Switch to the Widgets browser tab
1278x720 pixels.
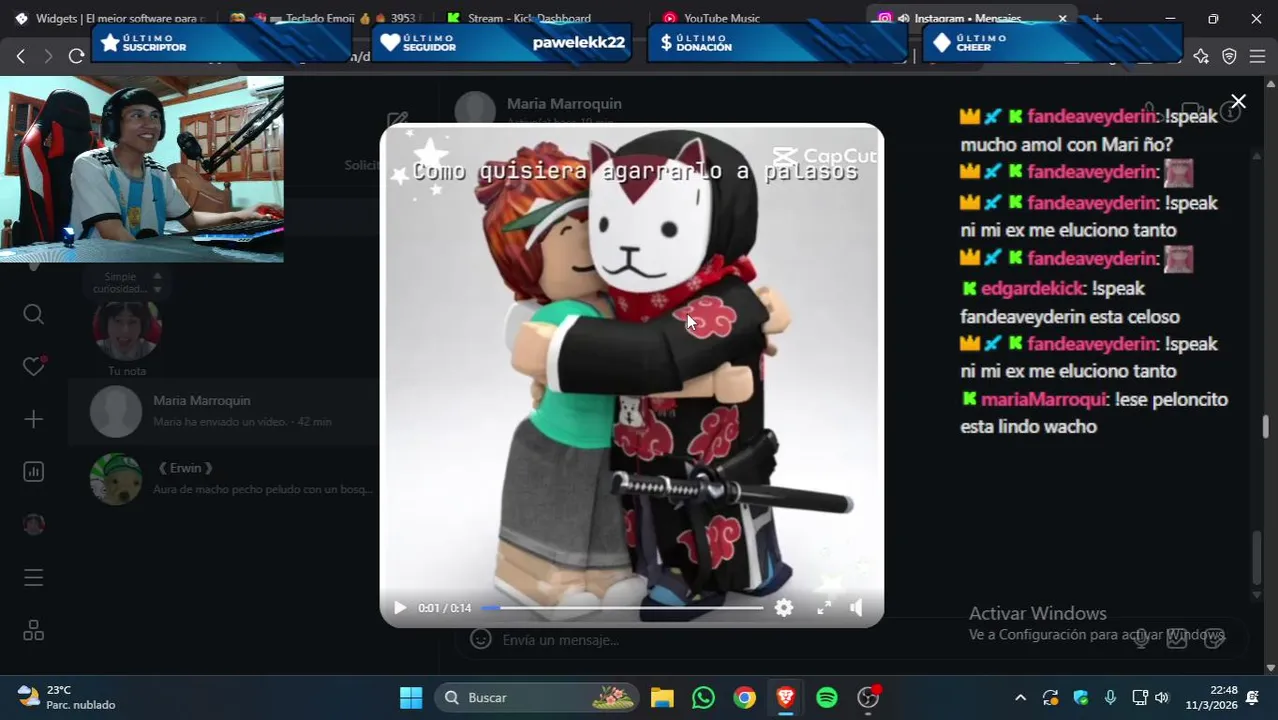110,18
